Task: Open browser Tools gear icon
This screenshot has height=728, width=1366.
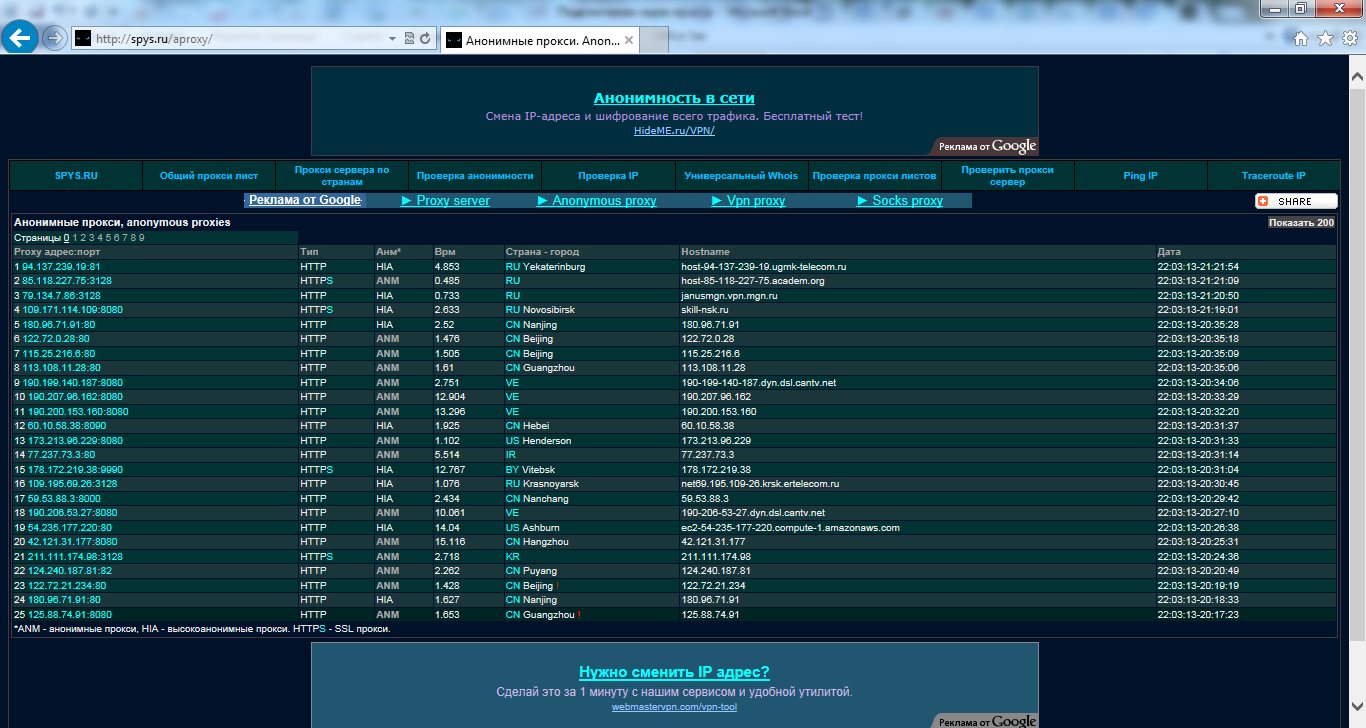Action: [1350, 39]
